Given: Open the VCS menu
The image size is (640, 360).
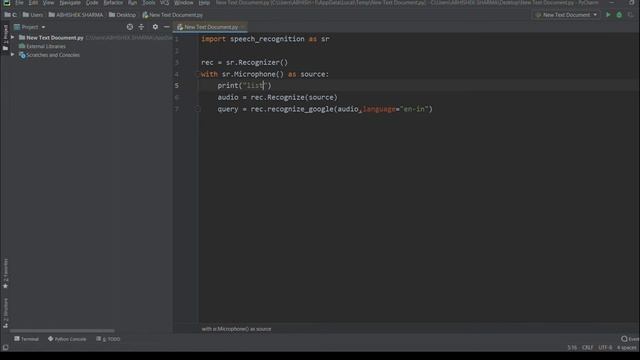Looking at the screenshot, I should [164, 3].
